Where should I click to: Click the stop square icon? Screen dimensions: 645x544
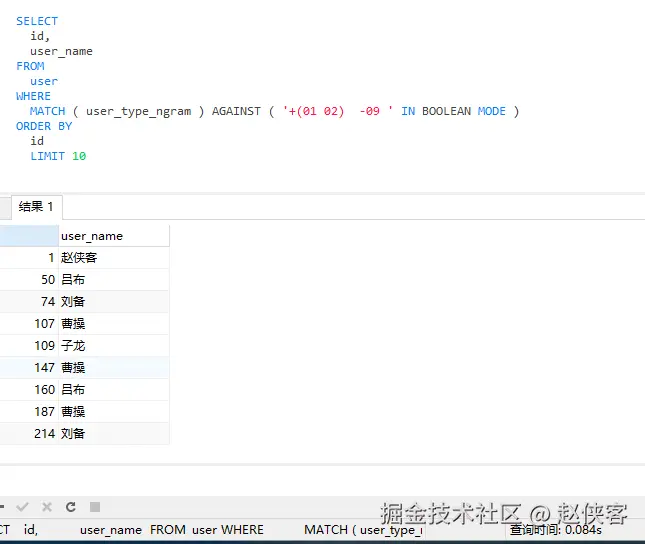[x=95, y=507]
